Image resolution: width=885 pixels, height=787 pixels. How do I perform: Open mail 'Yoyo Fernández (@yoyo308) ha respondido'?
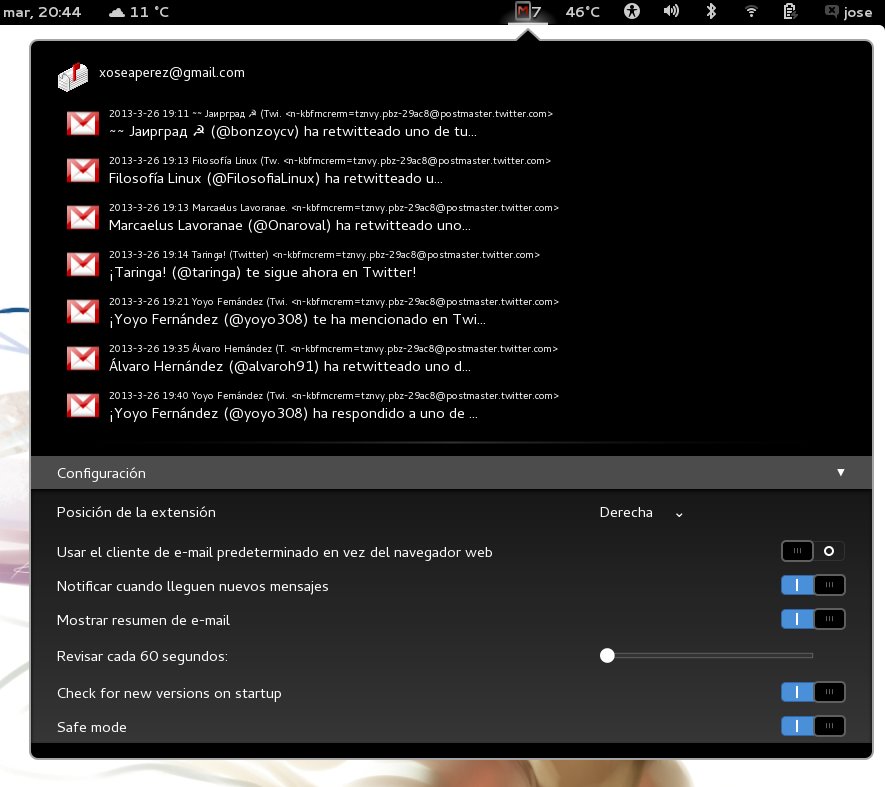pos(293,413)
